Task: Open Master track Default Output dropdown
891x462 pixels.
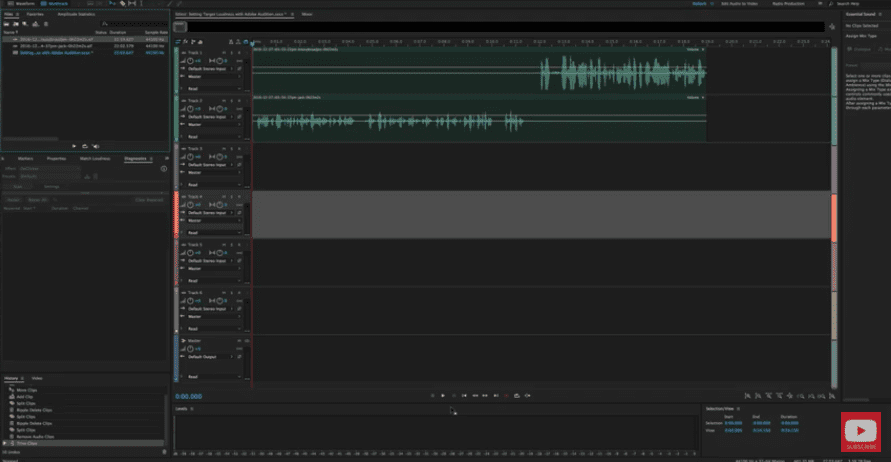Action: tap(210, 357)
